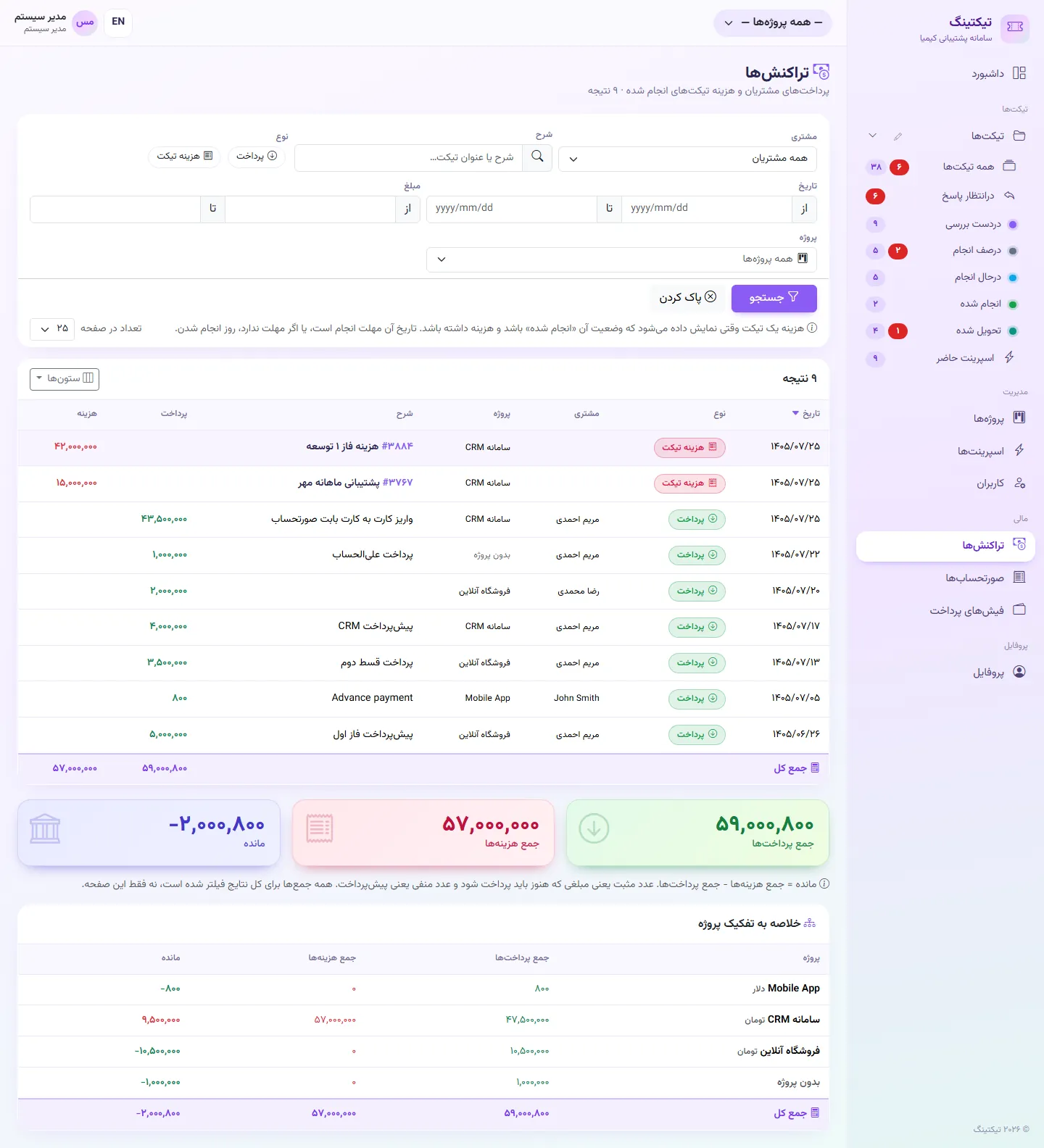1044x1148 pixels.
Task: Toggle the هزینه تیکت type filter chip
Action: [184, 157]
